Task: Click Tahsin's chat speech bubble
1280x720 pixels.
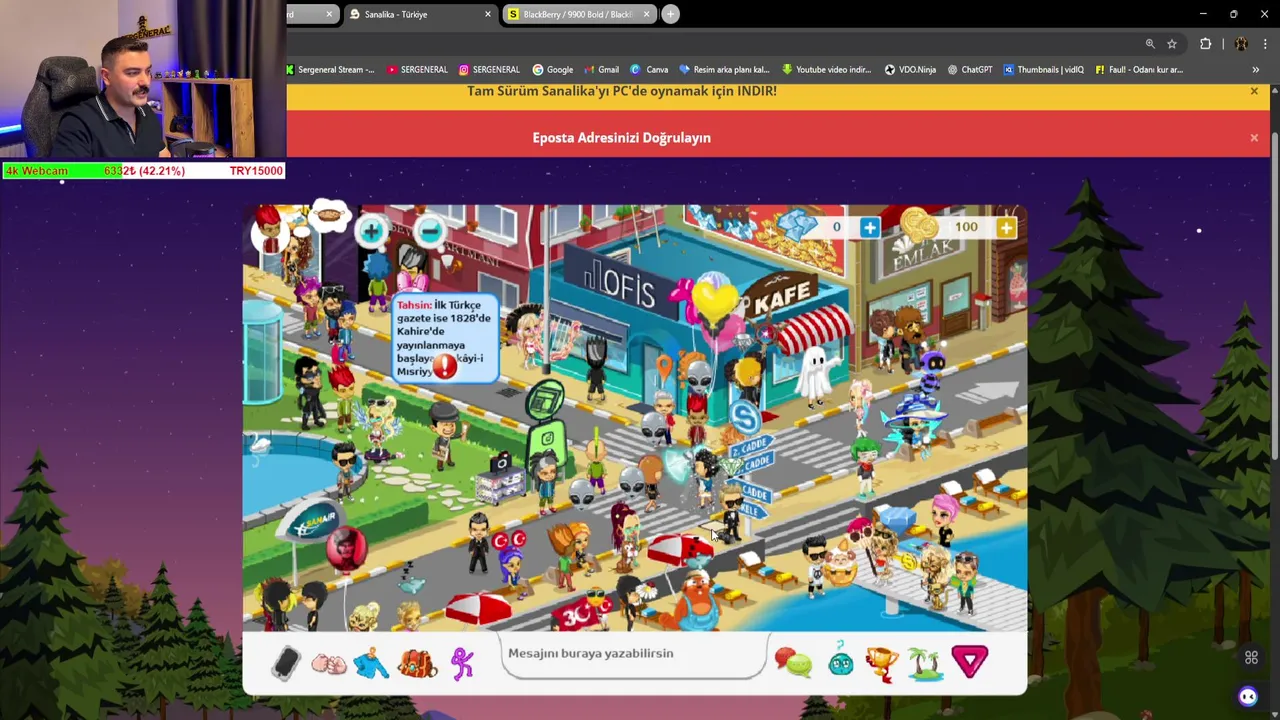Action: coord(444,338)
